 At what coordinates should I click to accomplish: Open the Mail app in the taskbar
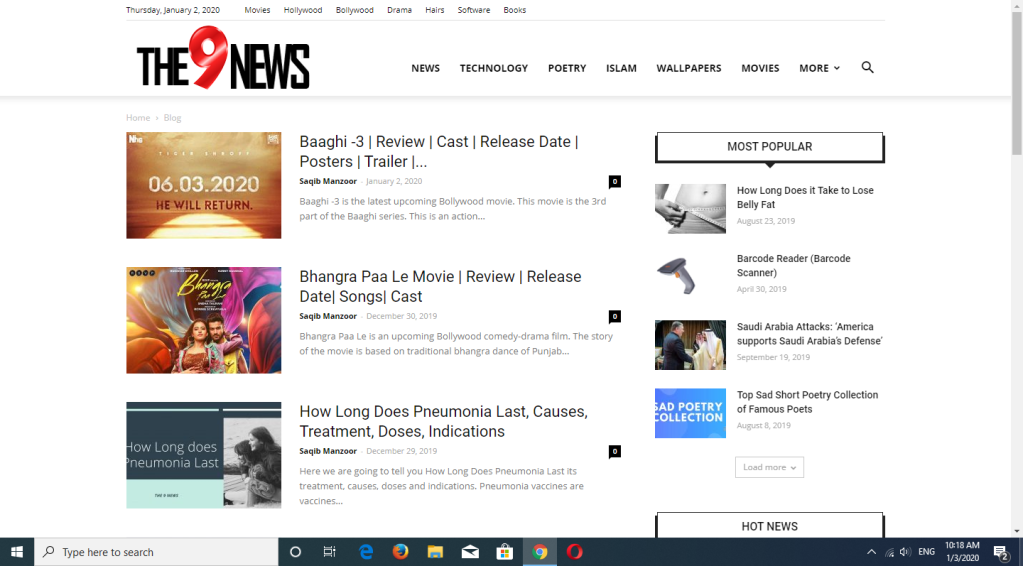coord(470,552)
